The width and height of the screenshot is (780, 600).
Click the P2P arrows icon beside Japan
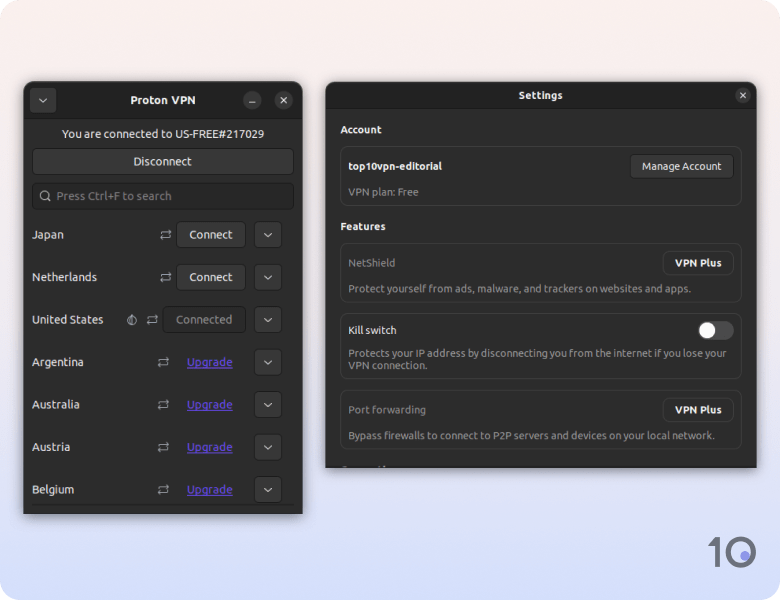click(166, 235)
